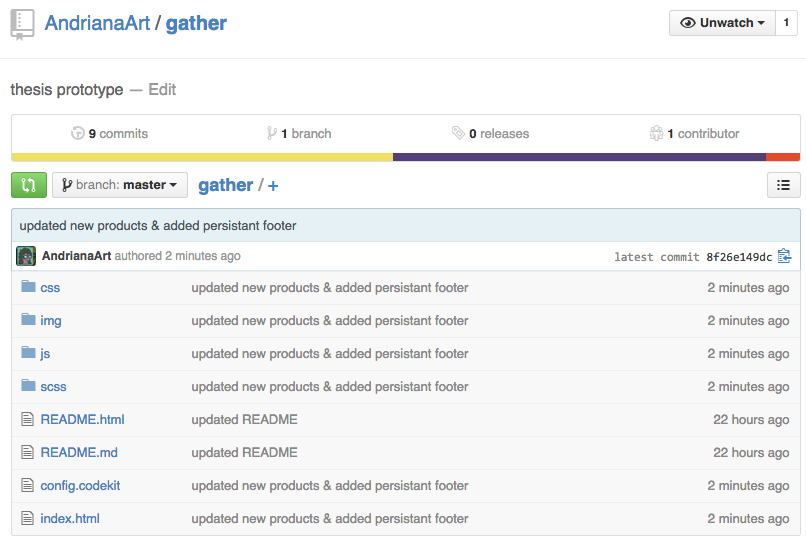806x544 pixels.
Task: Click the branch icon next to 1 branch
Action: click(272, 133)
